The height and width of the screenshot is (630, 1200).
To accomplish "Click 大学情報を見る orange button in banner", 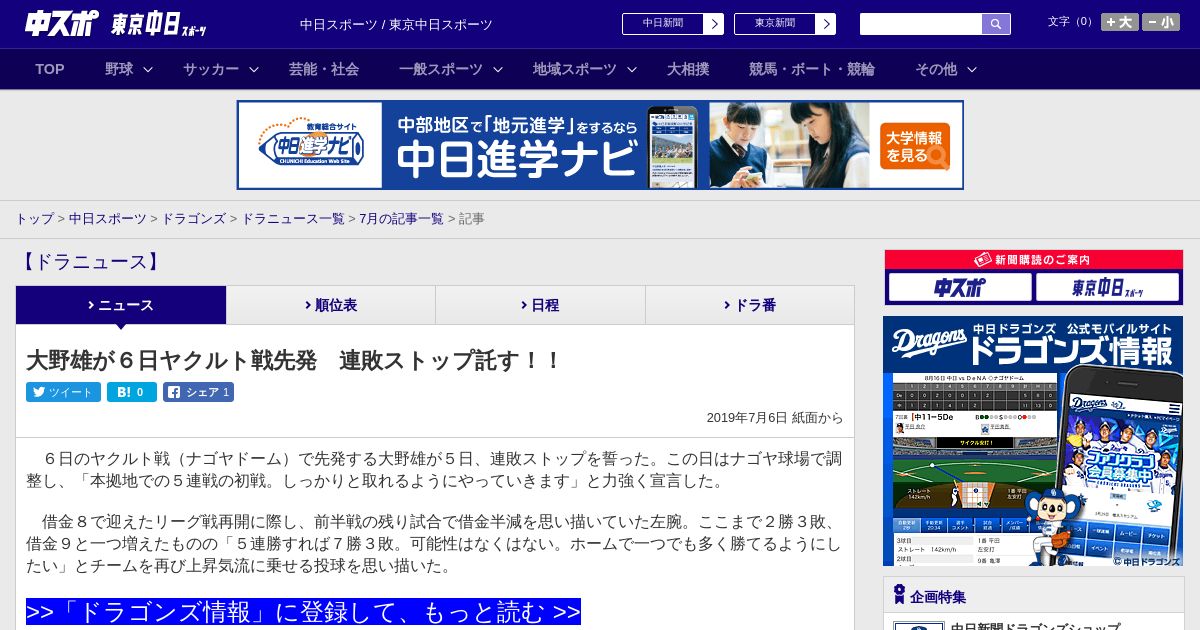I will click(915, 146).
